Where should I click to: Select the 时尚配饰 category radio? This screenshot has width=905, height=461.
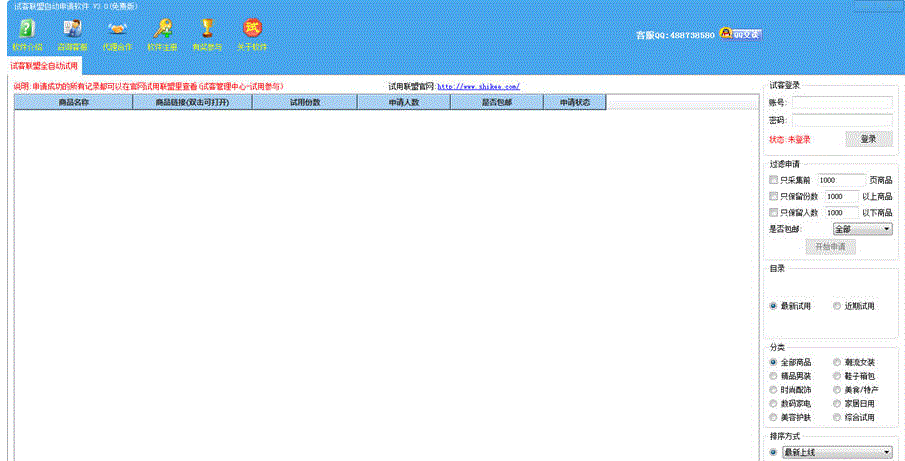[773, 390]
